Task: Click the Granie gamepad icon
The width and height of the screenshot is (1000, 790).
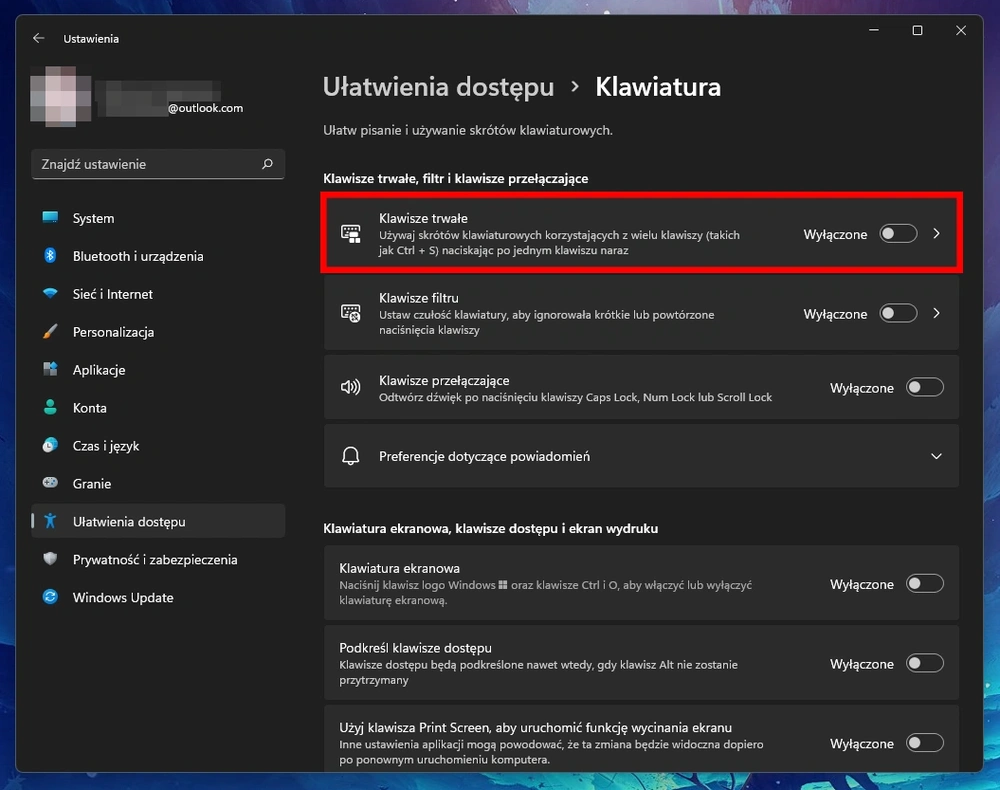Action: point(50,483)
